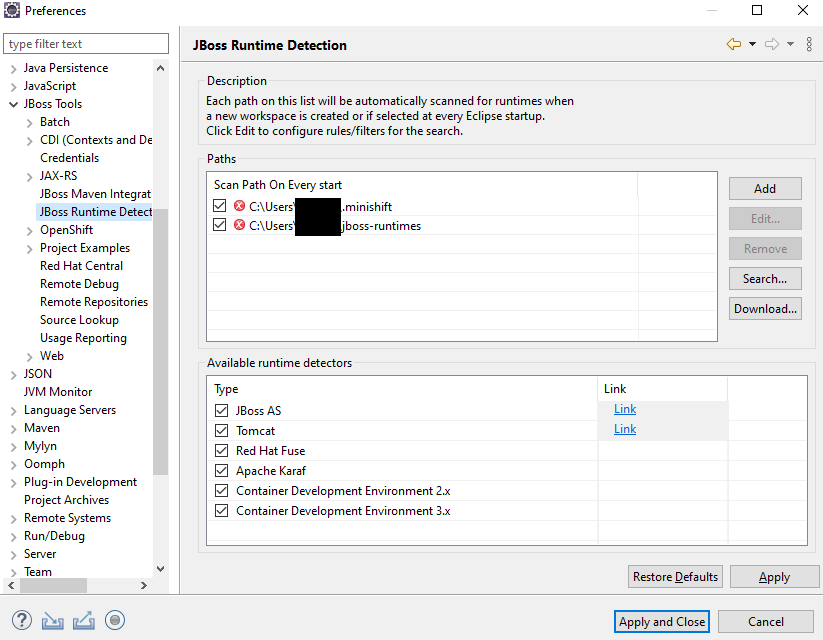Click the Preferences window title icon
The width and height of the screenshot is (823, 640).
12,10
